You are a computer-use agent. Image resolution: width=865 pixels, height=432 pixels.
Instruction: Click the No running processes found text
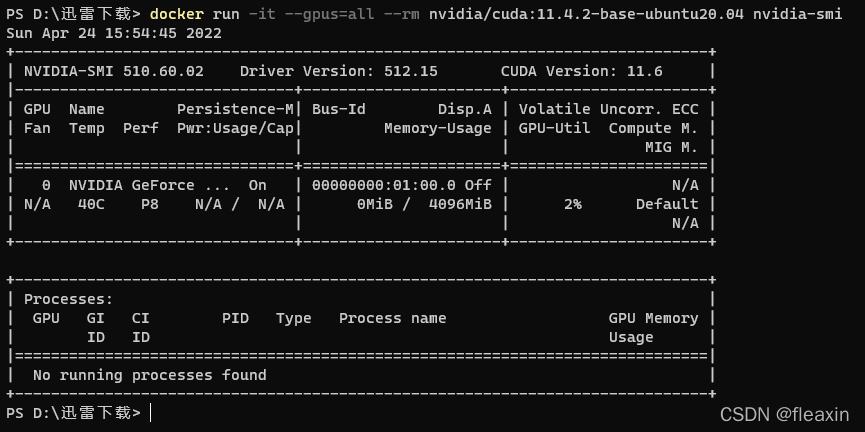coord(149,375)
